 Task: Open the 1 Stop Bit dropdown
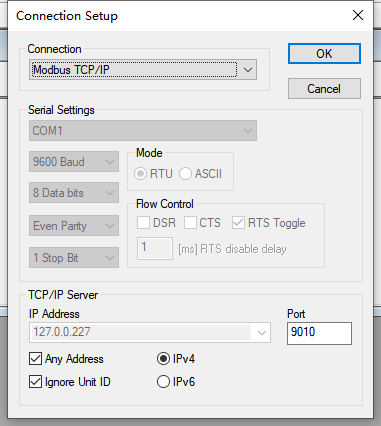[74, 258]
